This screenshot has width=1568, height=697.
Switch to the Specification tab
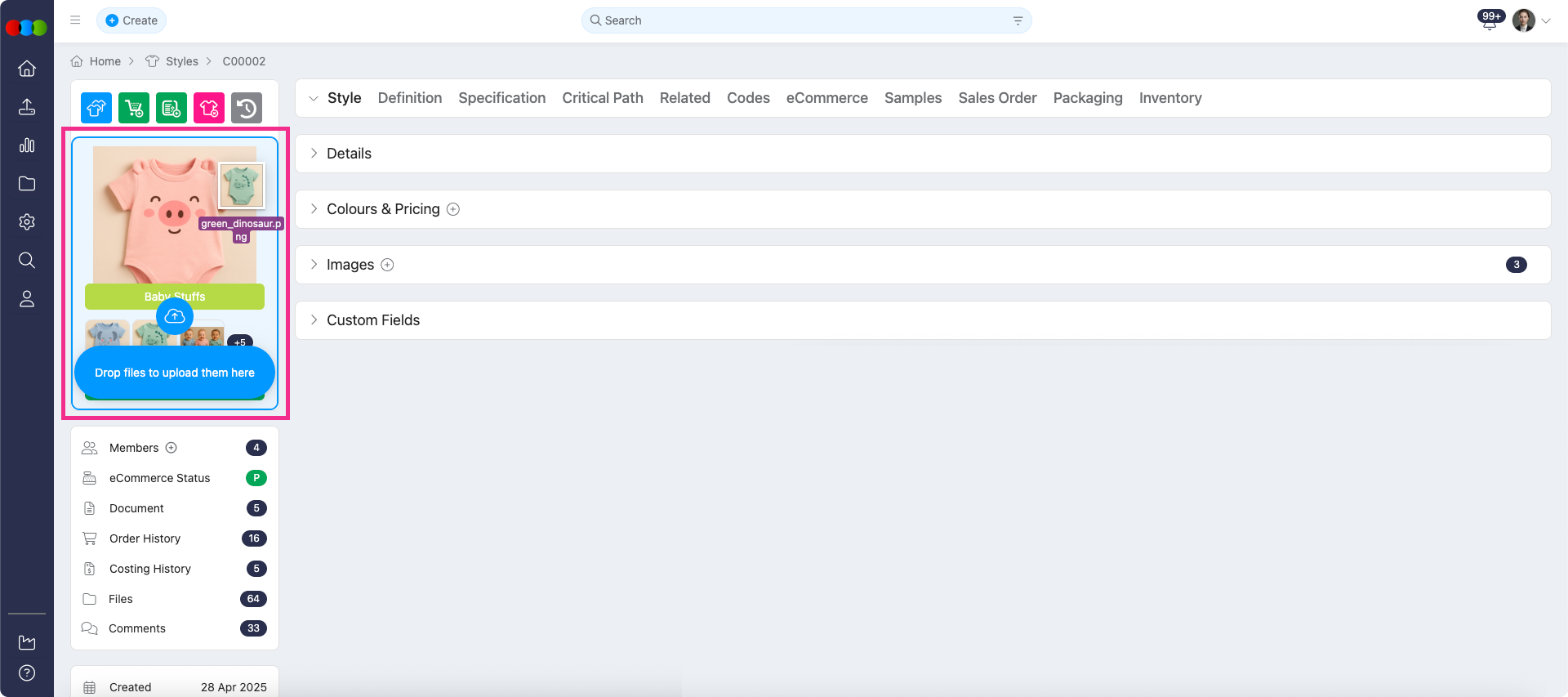click(501, 98)
